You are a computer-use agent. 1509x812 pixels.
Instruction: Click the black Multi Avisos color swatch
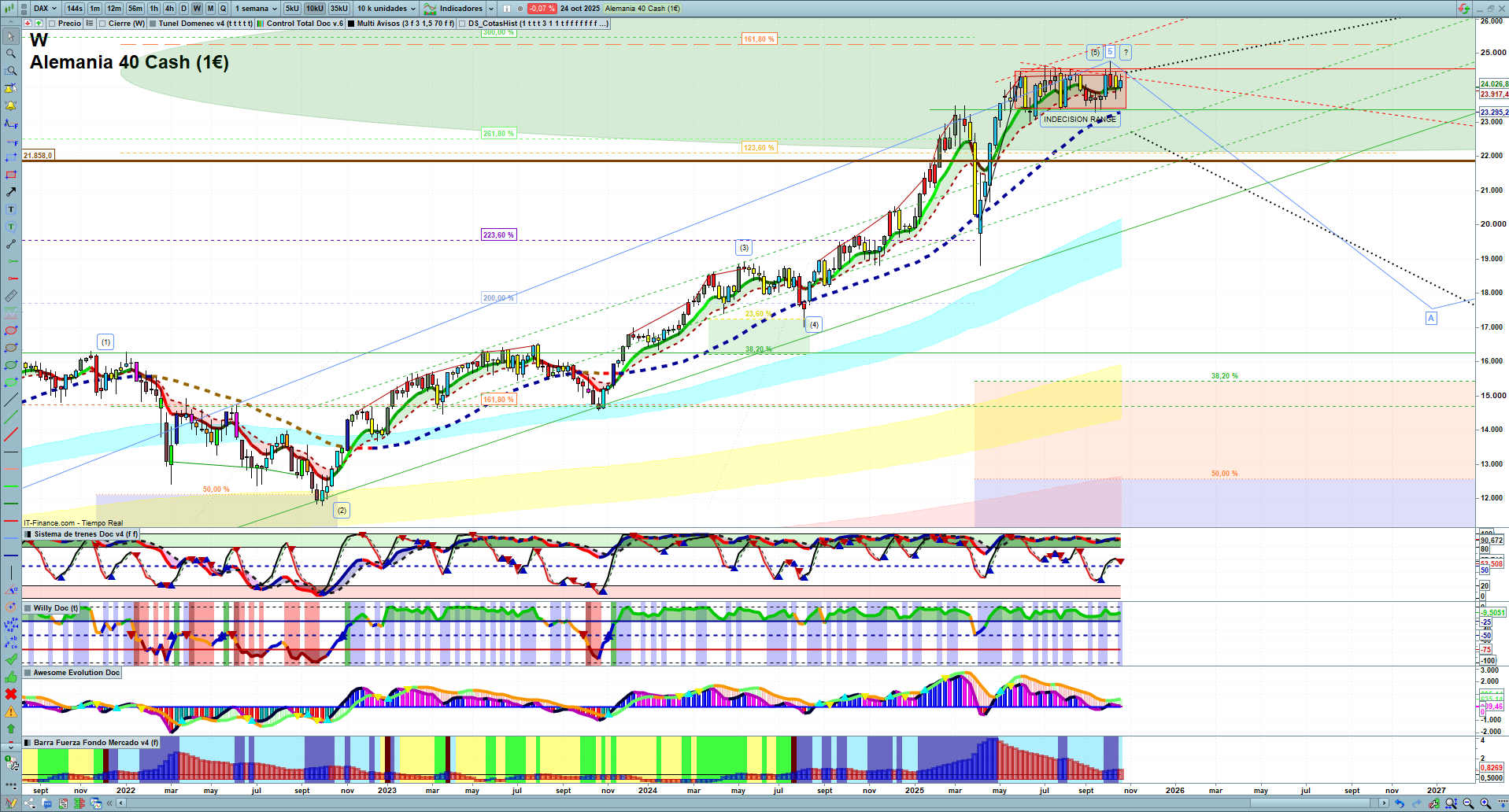[x=351, y=24]
